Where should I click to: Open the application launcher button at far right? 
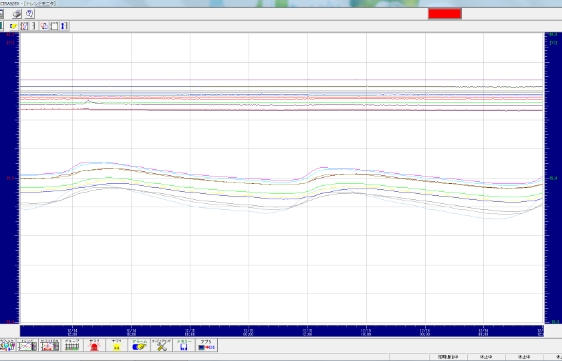(206, 345)
